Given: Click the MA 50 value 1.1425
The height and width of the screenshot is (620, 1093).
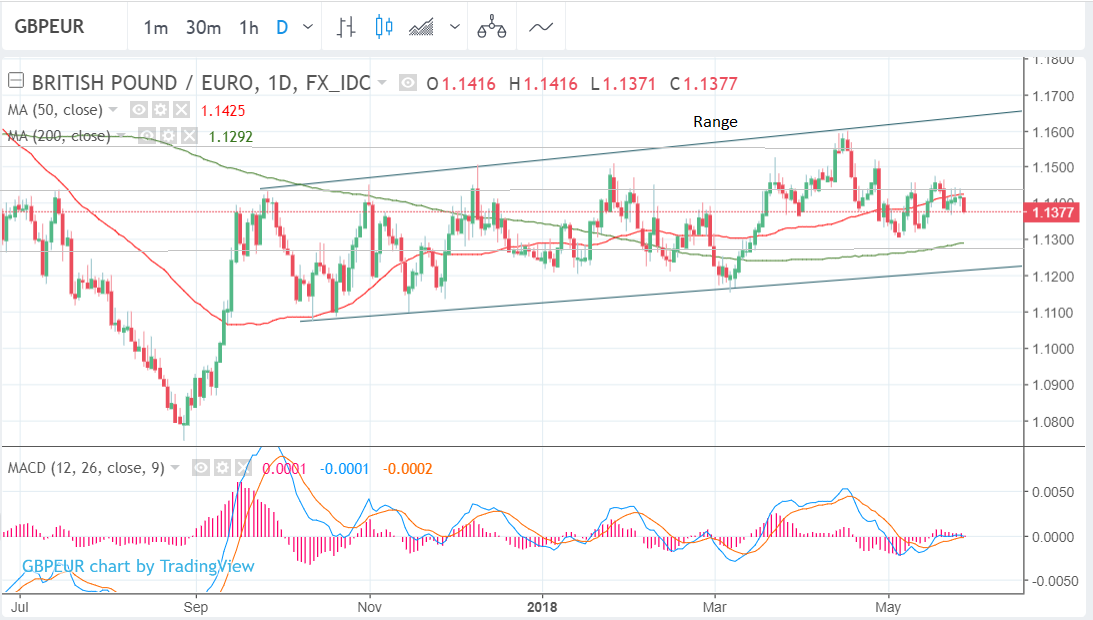Looking at the screenshot, I should tap(223, 110).
